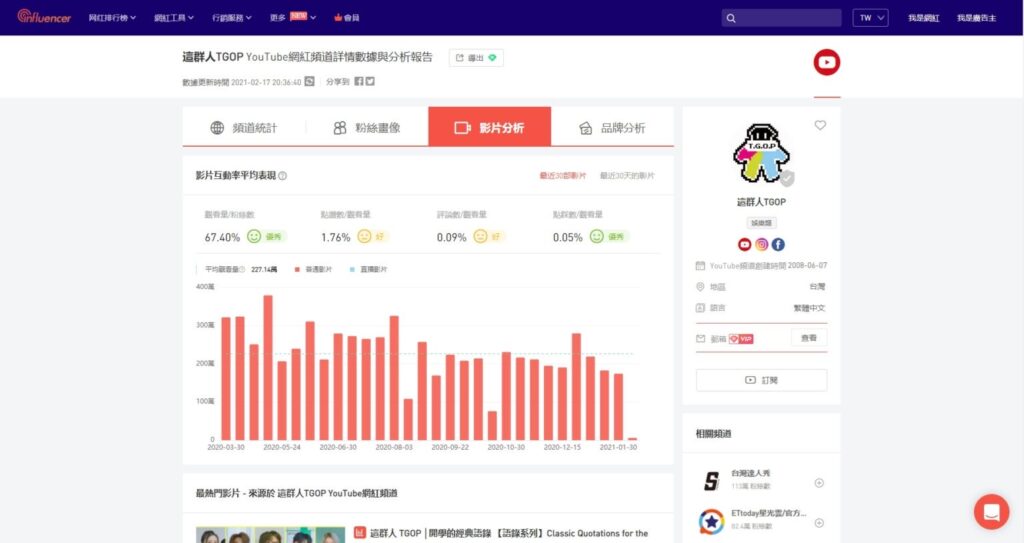Share the report via the Facebook icon

(x=359, y=82)
